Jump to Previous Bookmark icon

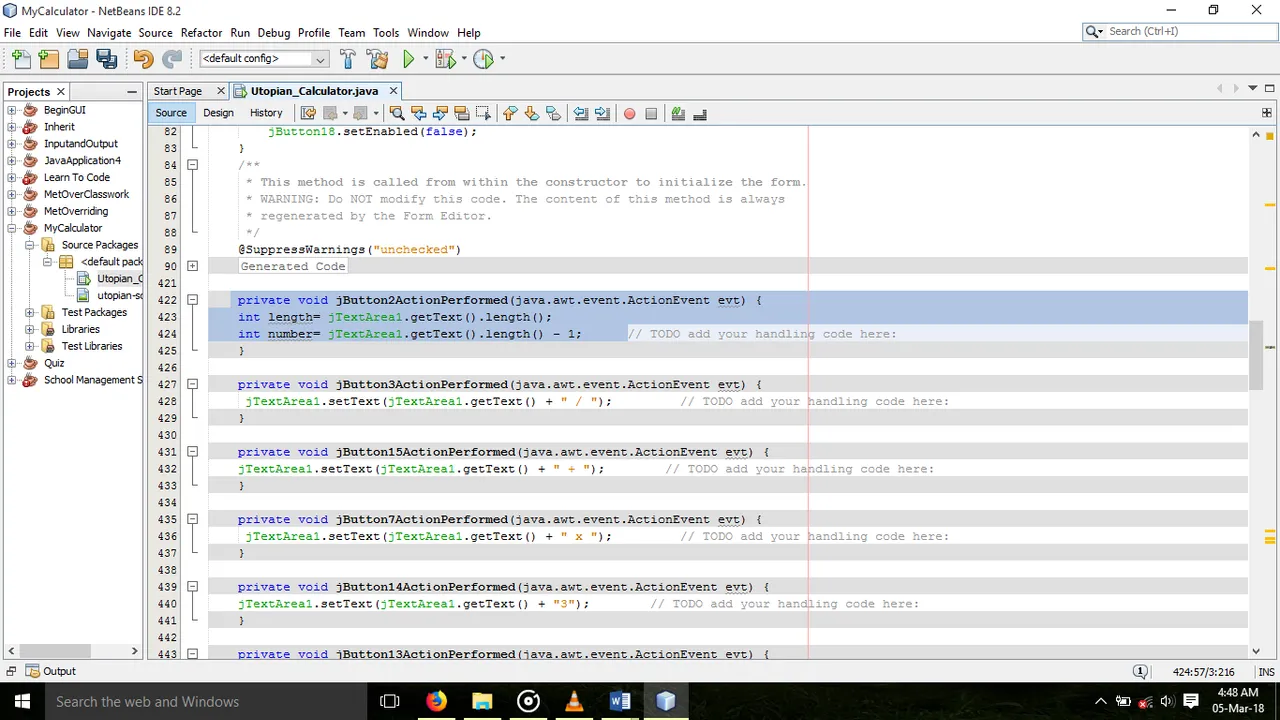[x=510, y=113]
